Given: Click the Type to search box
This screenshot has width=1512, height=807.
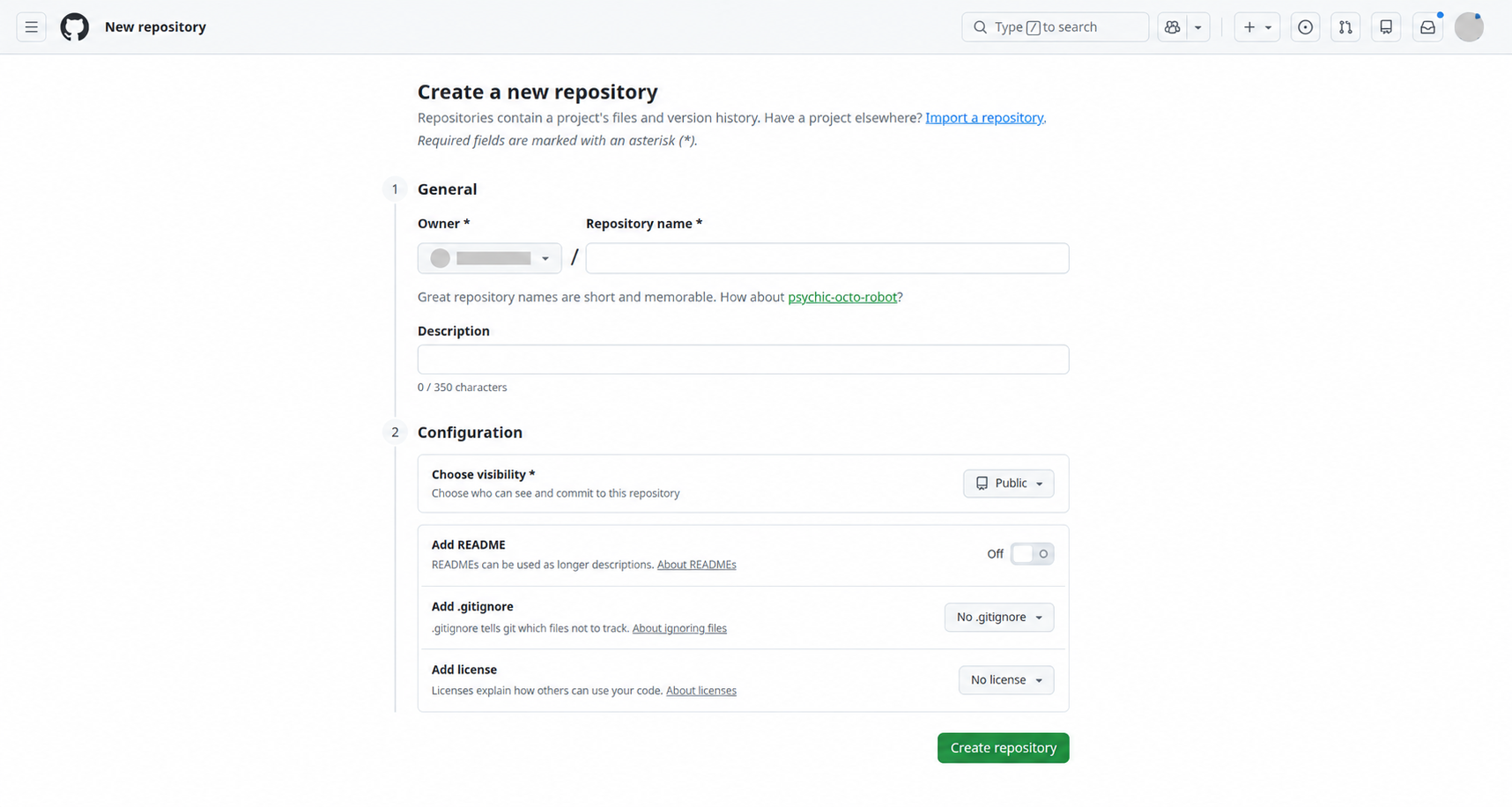Looking at the screenshot, I should coord(1056,27).
